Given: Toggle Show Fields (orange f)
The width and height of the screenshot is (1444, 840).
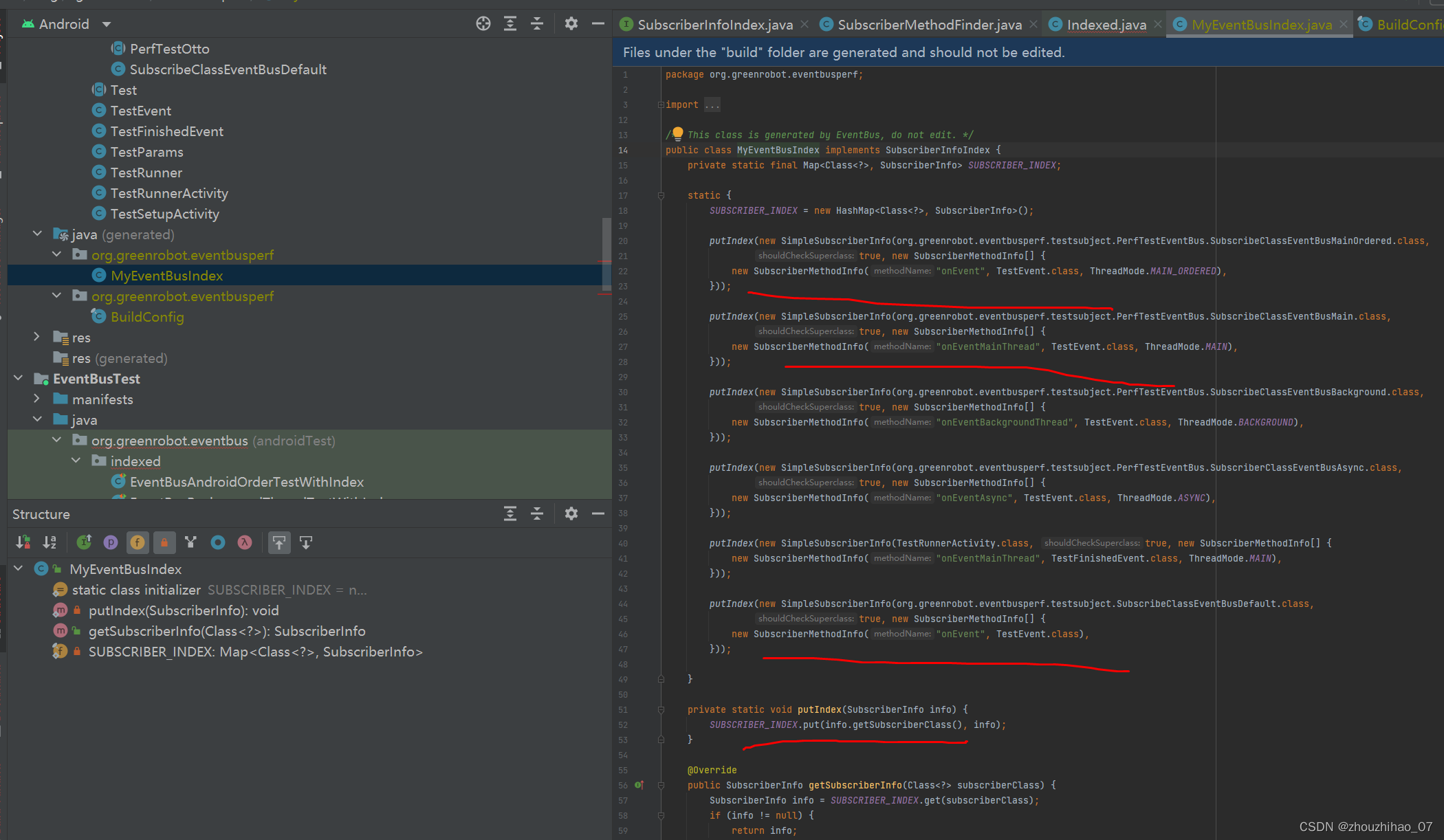Looking at the screenshot, I should (138, 543).
